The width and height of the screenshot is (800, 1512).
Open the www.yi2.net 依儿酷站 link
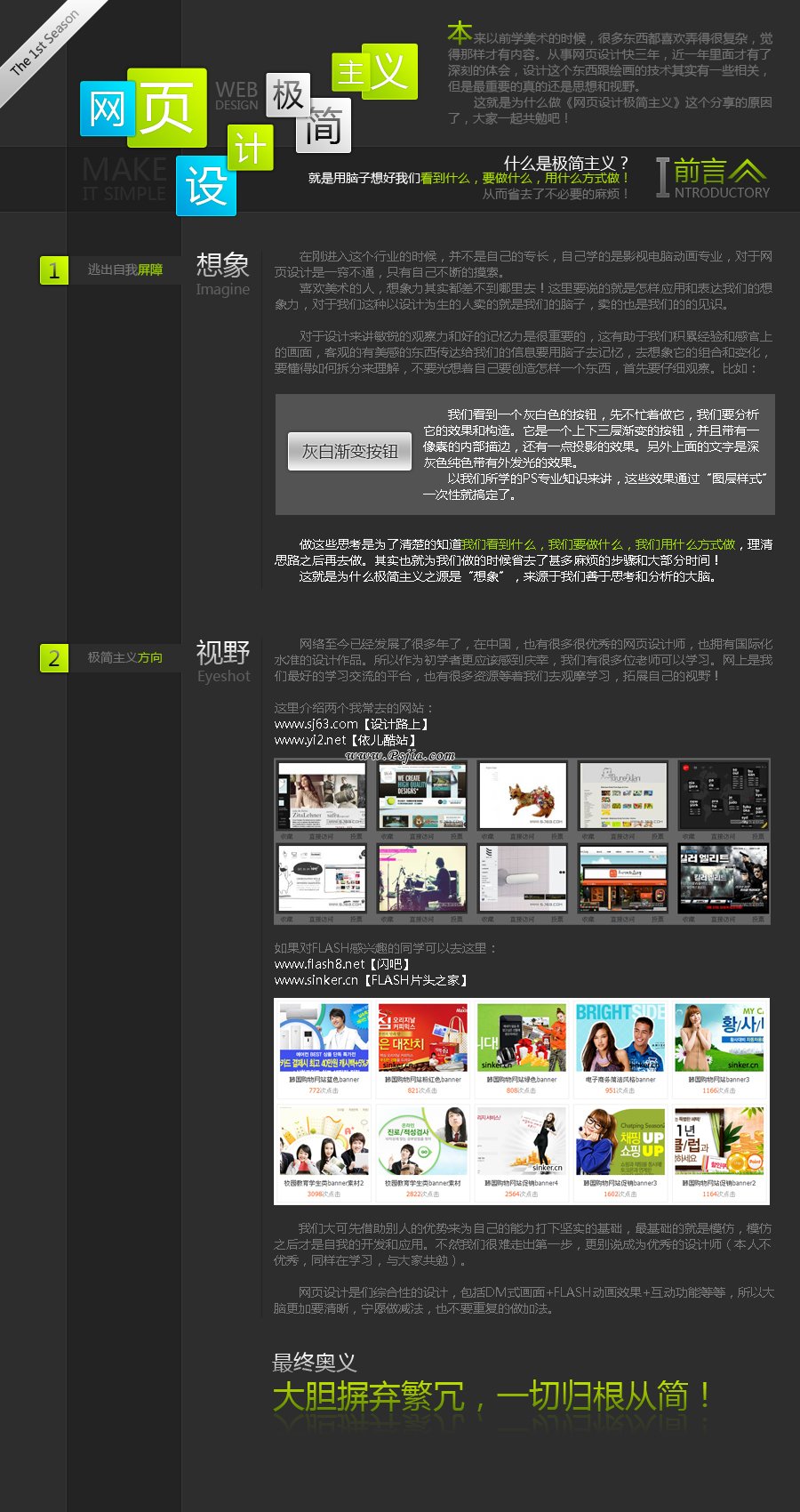pyautogui.click(x=347, y=740)
